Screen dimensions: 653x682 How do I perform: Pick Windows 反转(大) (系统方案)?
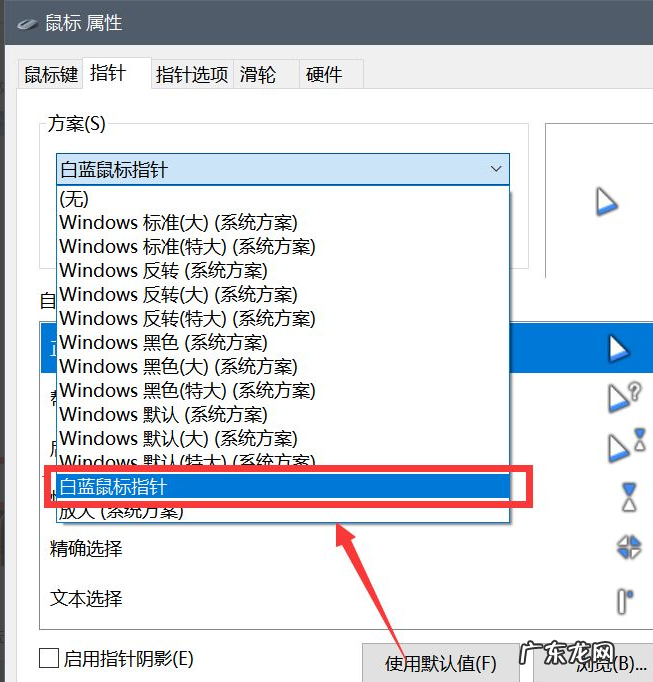283,294
